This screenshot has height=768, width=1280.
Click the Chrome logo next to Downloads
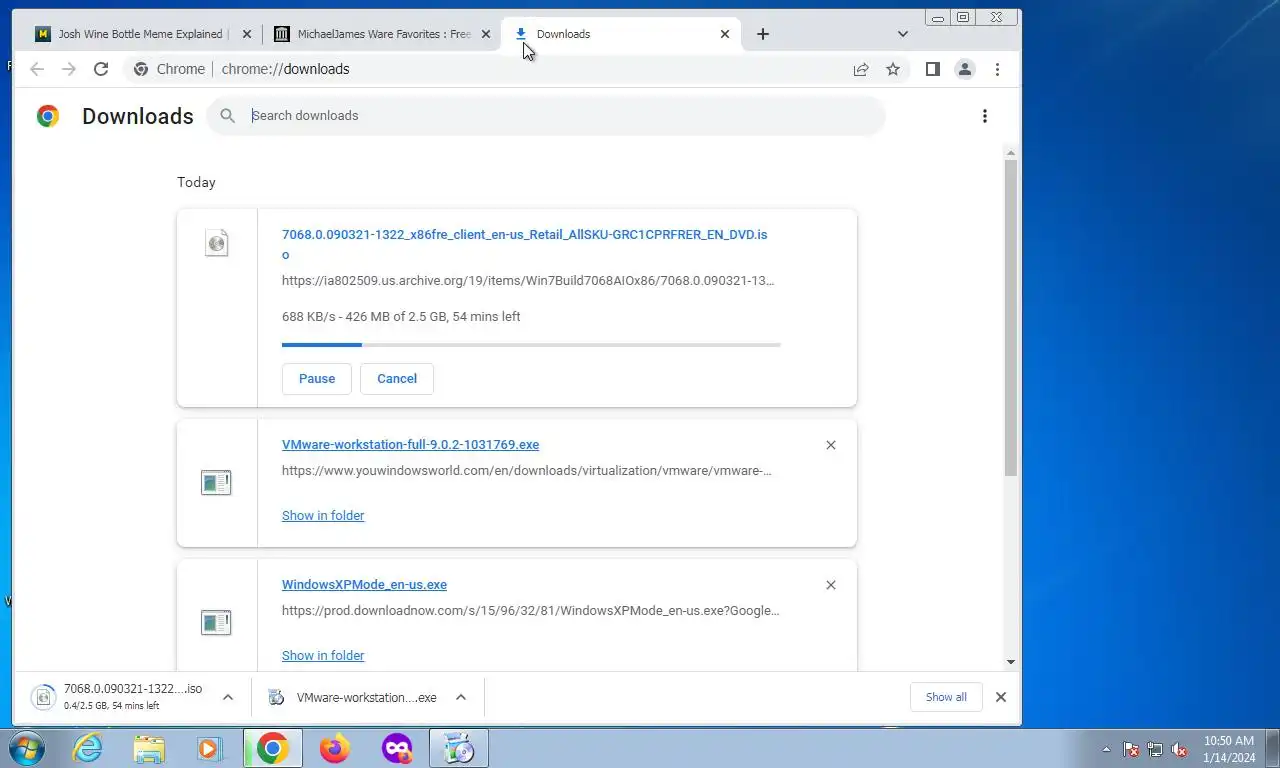[x=47, y=116]
